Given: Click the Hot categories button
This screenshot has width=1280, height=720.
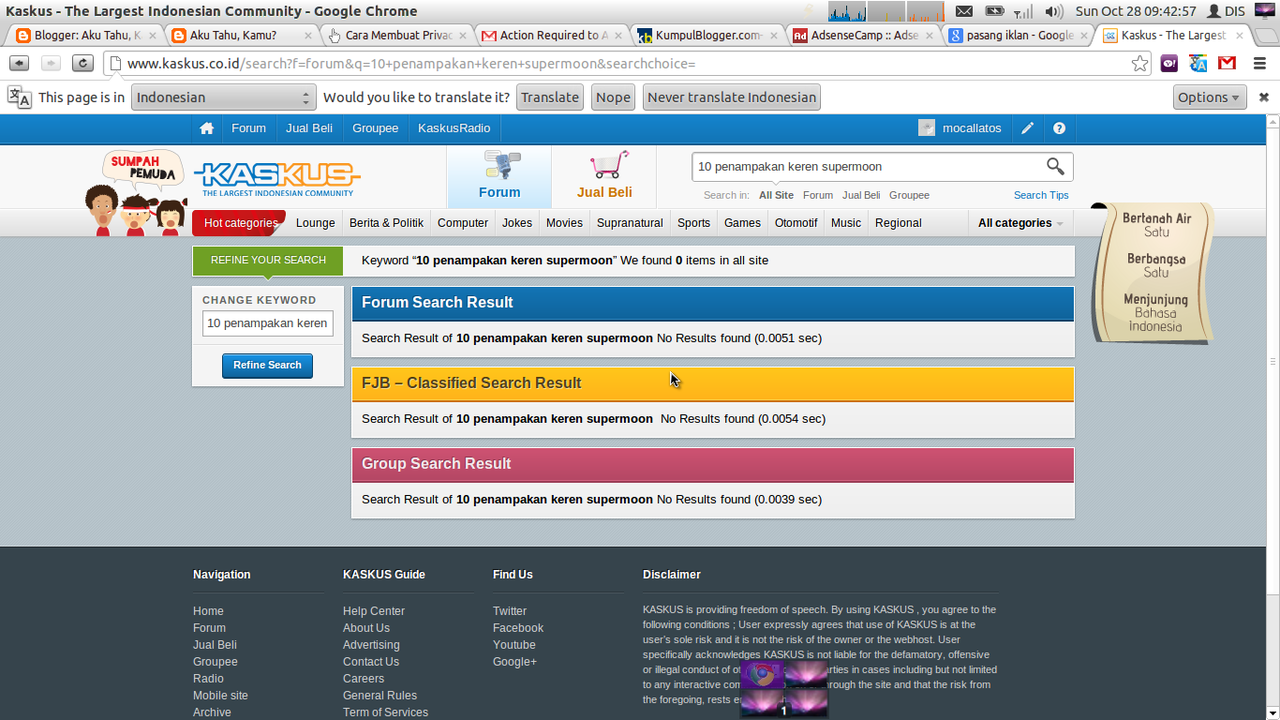Looking at the screenshot, I should click(240, 223).
